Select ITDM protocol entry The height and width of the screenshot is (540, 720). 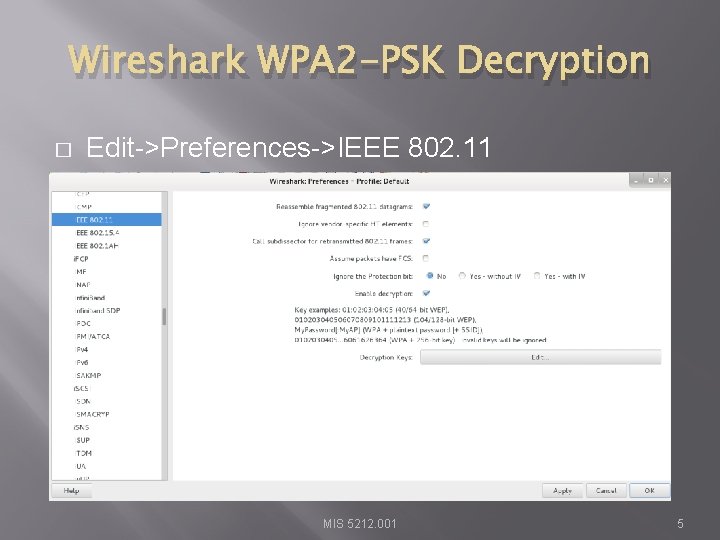[x=107, y=453]
